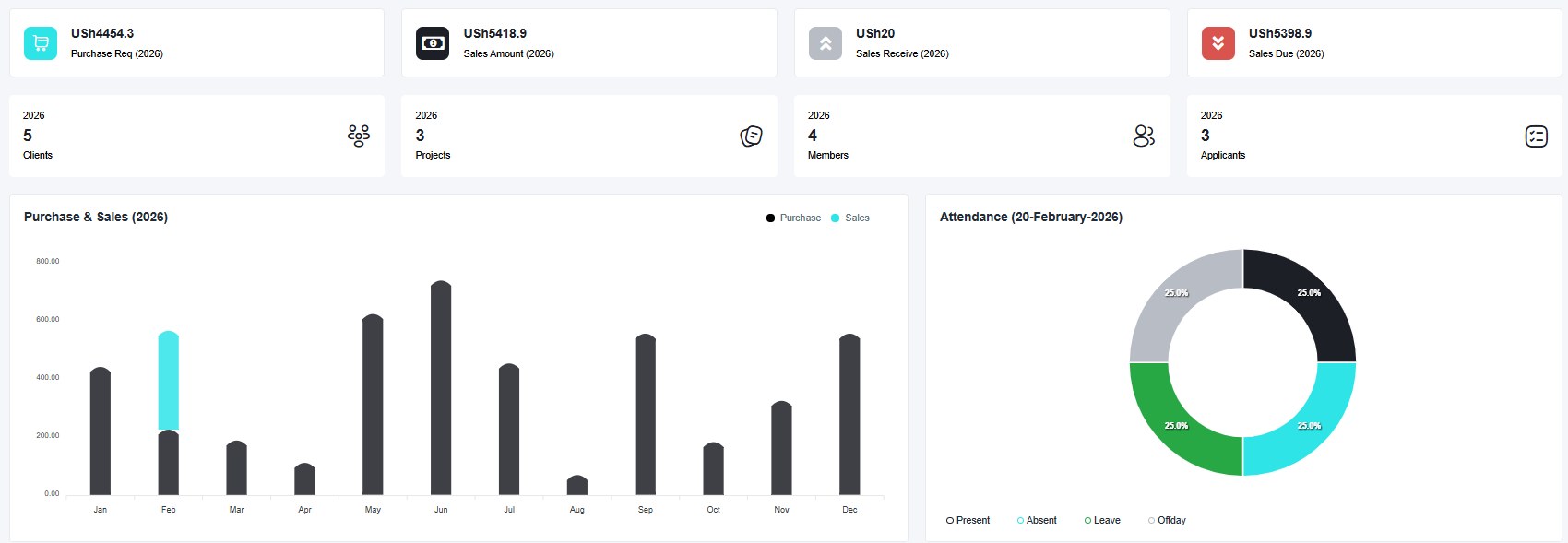
Task: Click the Purchase & Sales (2026) heading
Action: [x=96, y=217]
